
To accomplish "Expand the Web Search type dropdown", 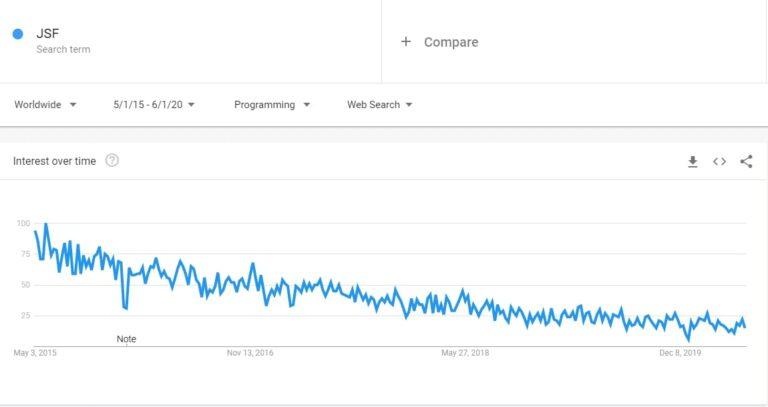I will tap(380, 104).
